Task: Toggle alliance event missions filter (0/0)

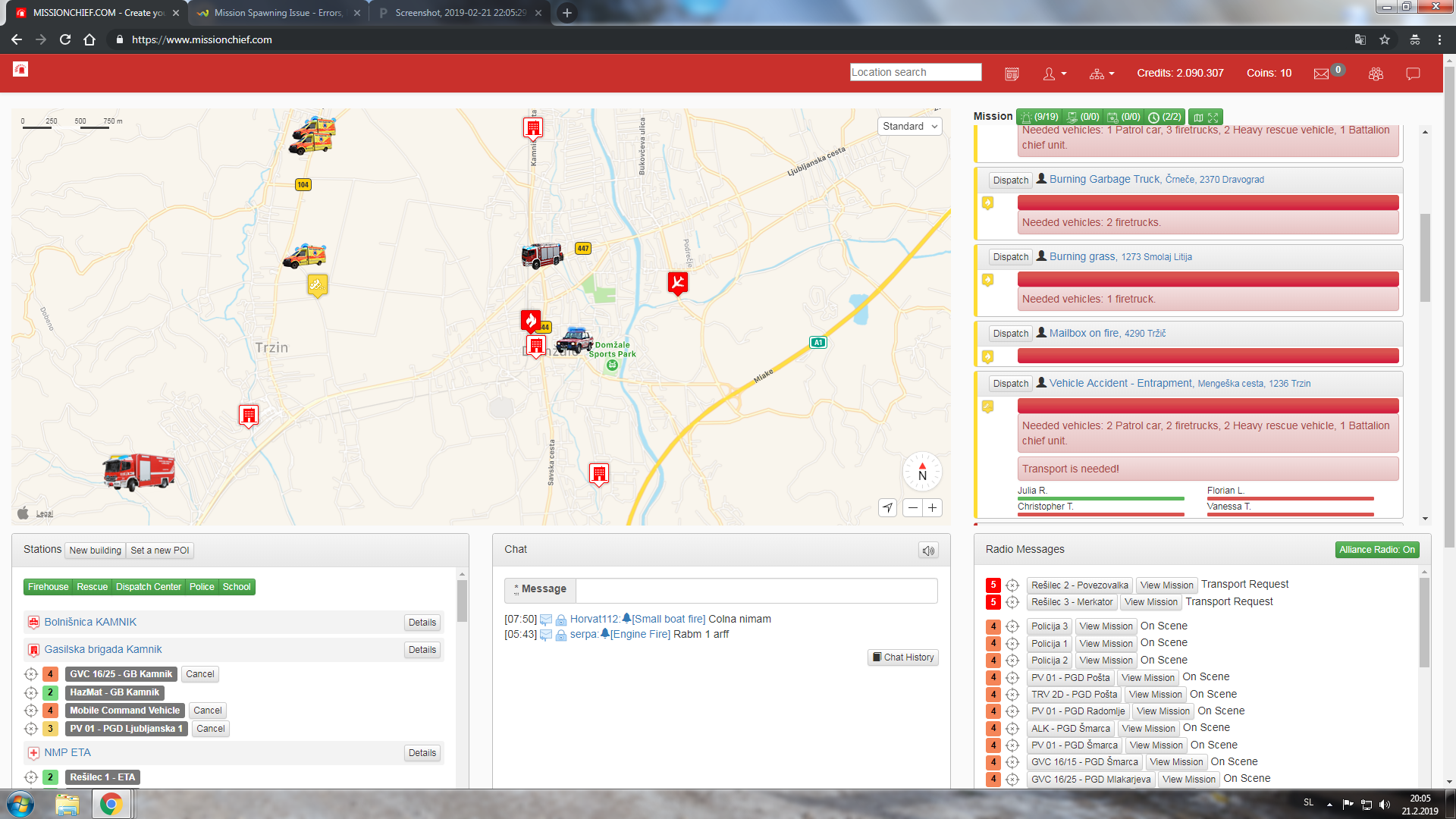Action: point(1124,117)
